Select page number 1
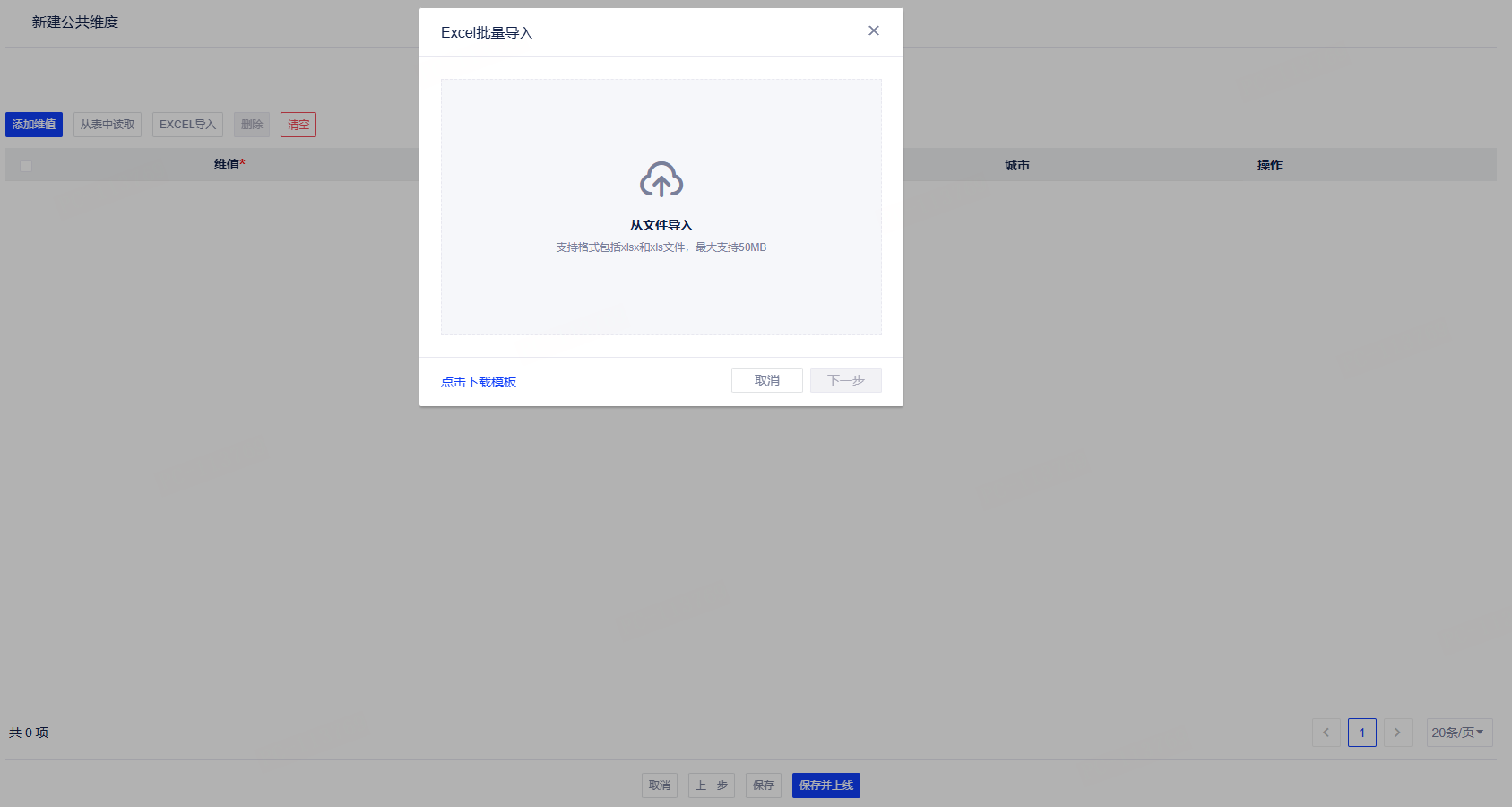The width and height of the screenshot is (1512, 807). [x=1362, y=733]
